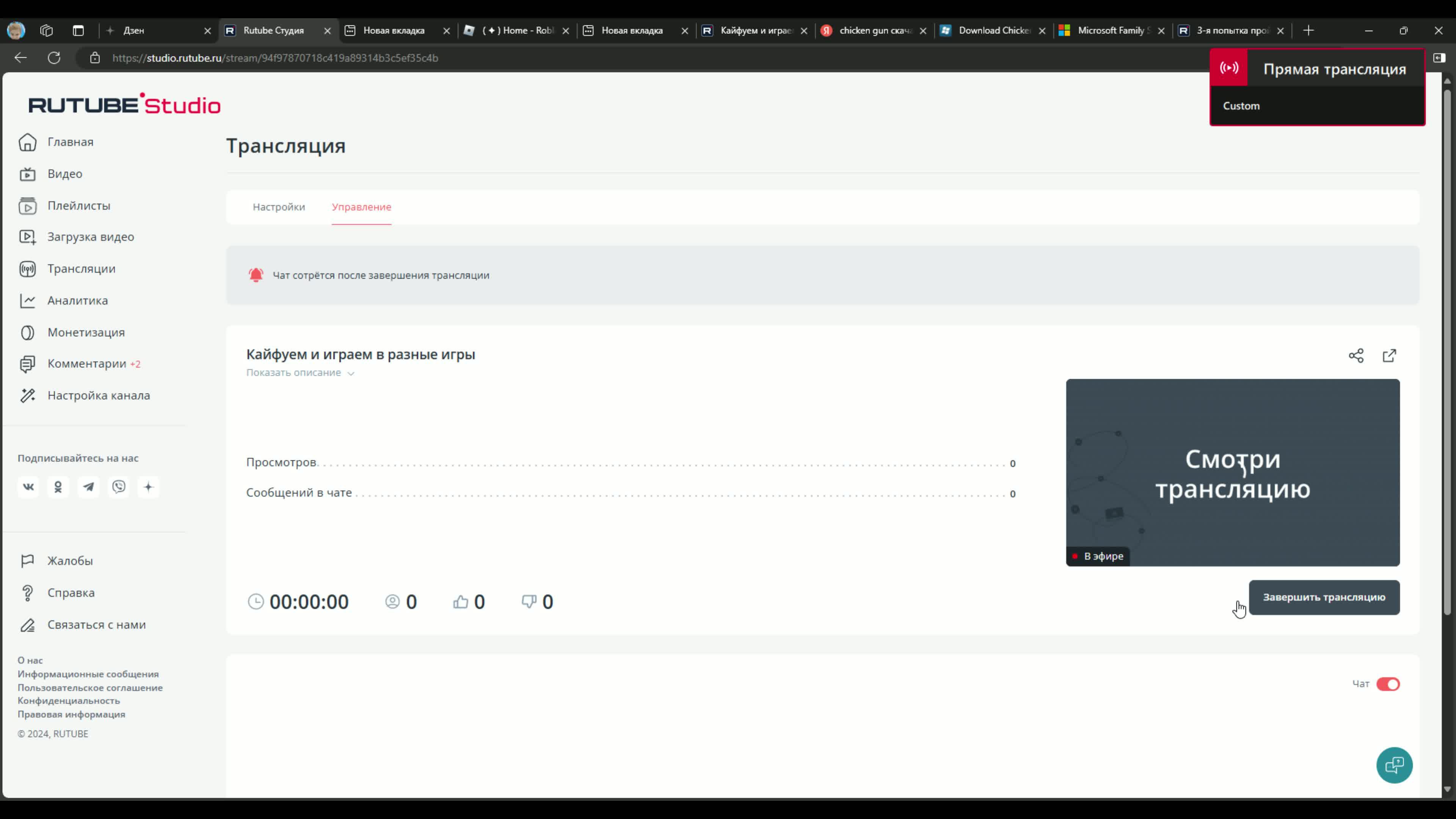The height and width of the screenshot is (819, 1456).
Task: Open Комментарии in the sidebar
Action: click(x=86, y=364)
